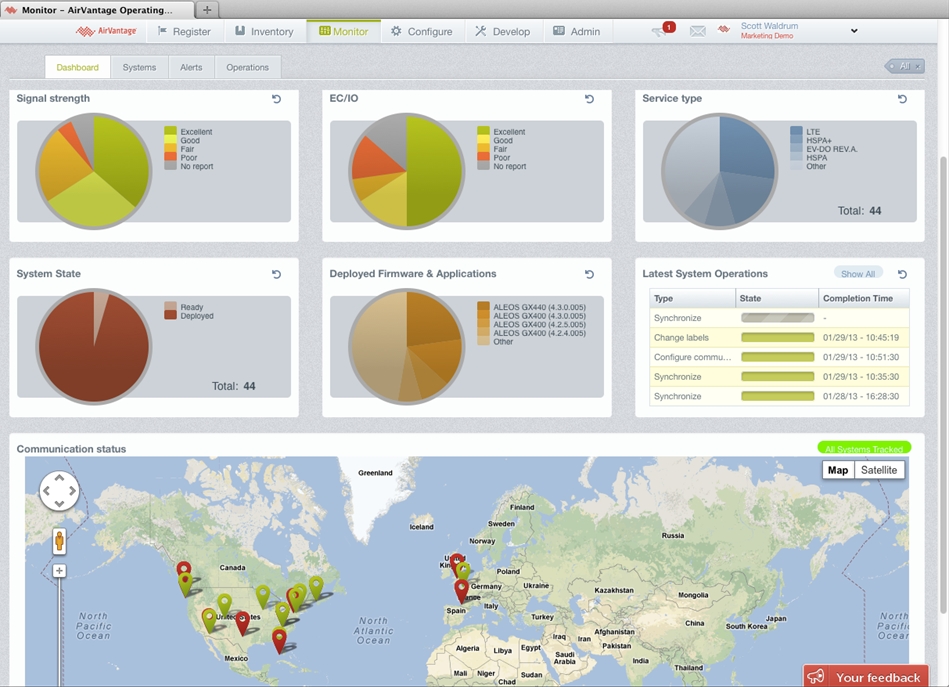949x687 pixels.
Task: Click Show All in Latest System Operations
Action: (858, 274)
